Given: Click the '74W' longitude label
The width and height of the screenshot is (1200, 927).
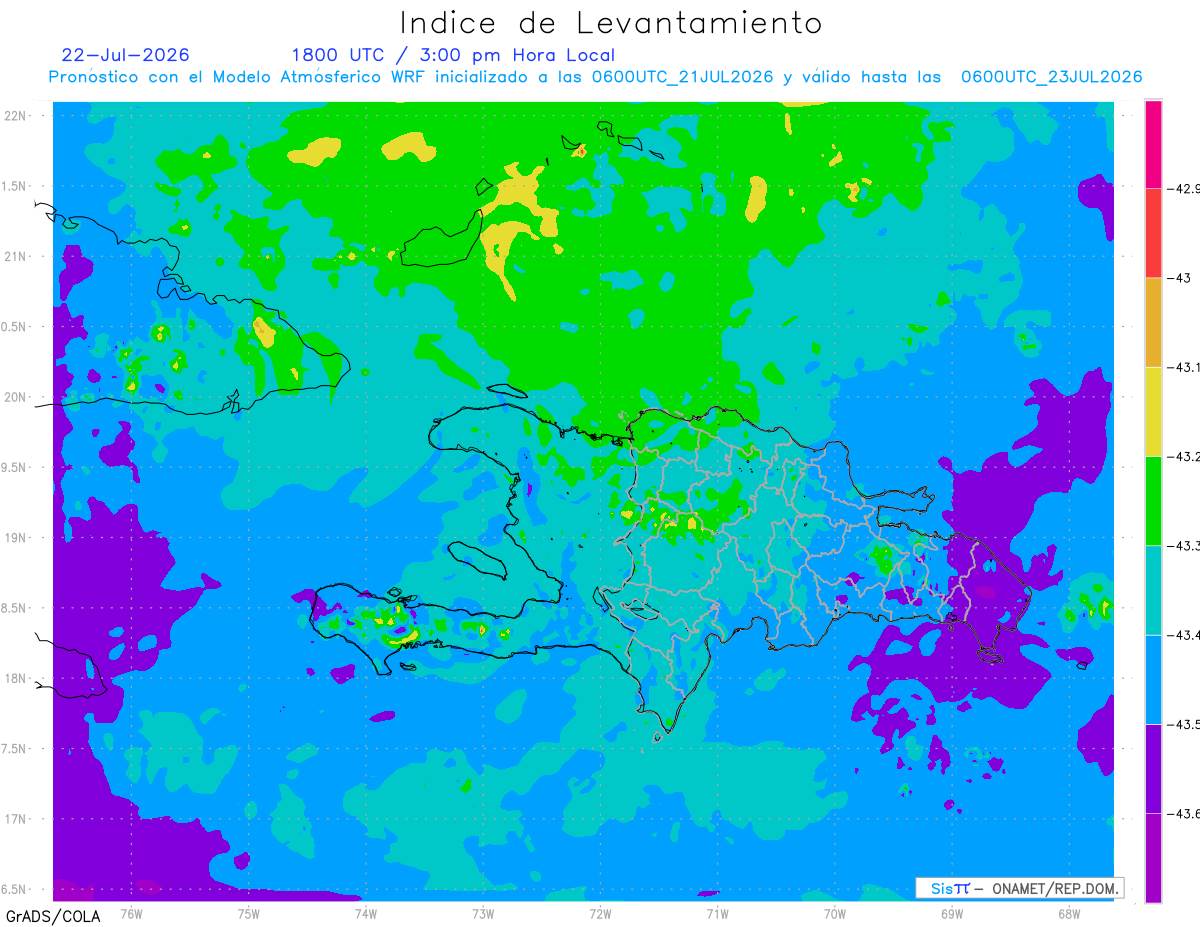Looking at the screenshot, I should pyautogui.click(x=366, y=913).
